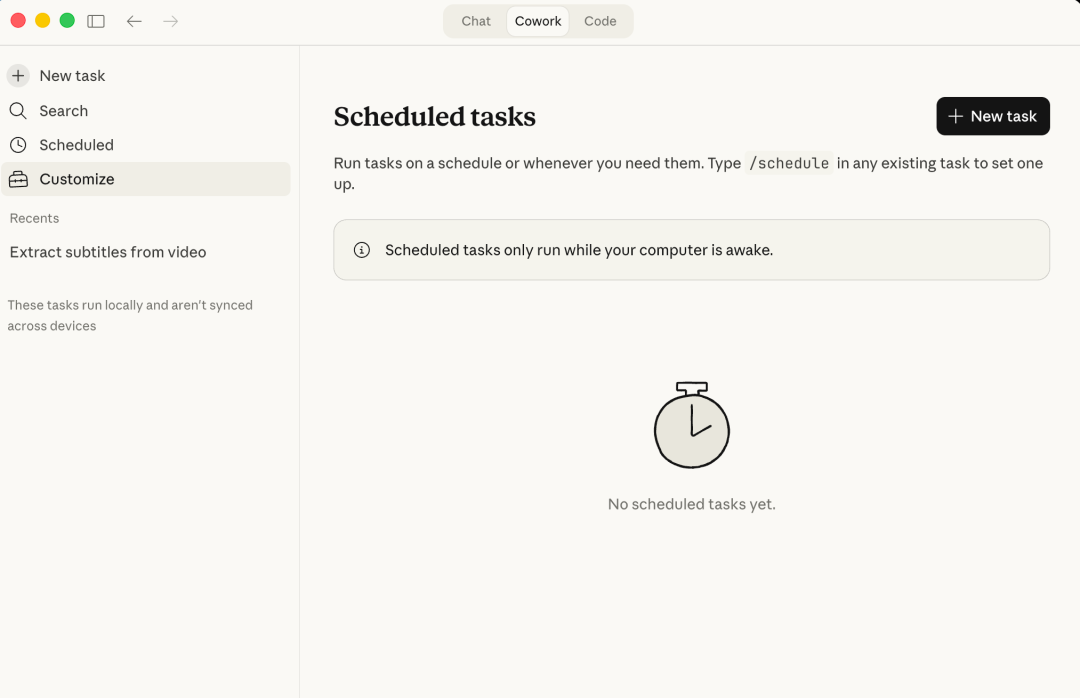Open the Code tab
Screen dimensions: 1080x698
(600, 21)
